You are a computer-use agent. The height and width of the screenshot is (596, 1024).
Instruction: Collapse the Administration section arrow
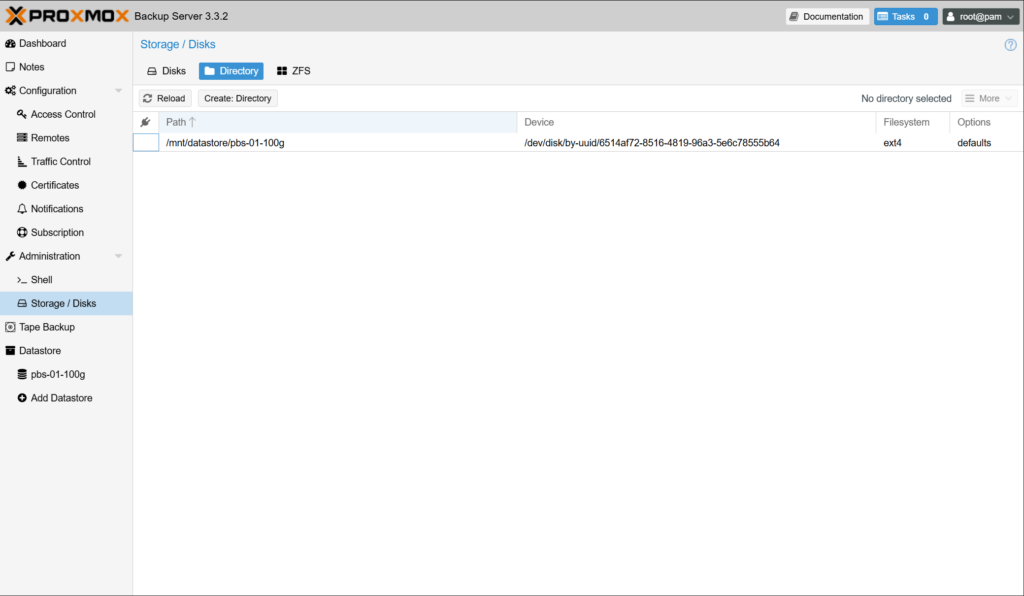pyautogui.click(x=119, y=257)
